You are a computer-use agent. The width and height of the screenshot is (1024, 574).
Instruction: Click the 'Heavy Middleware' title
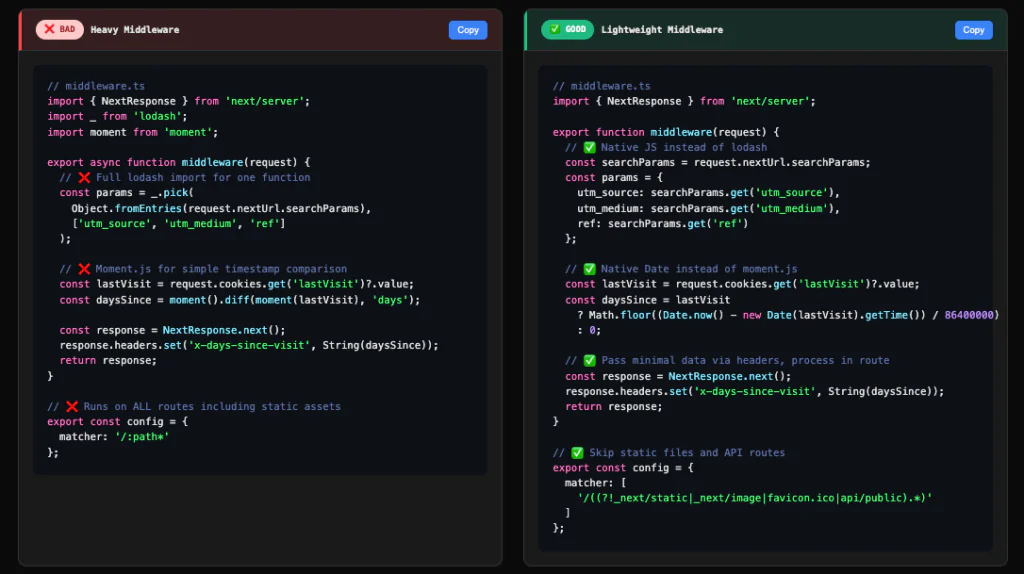pos(135,30)
